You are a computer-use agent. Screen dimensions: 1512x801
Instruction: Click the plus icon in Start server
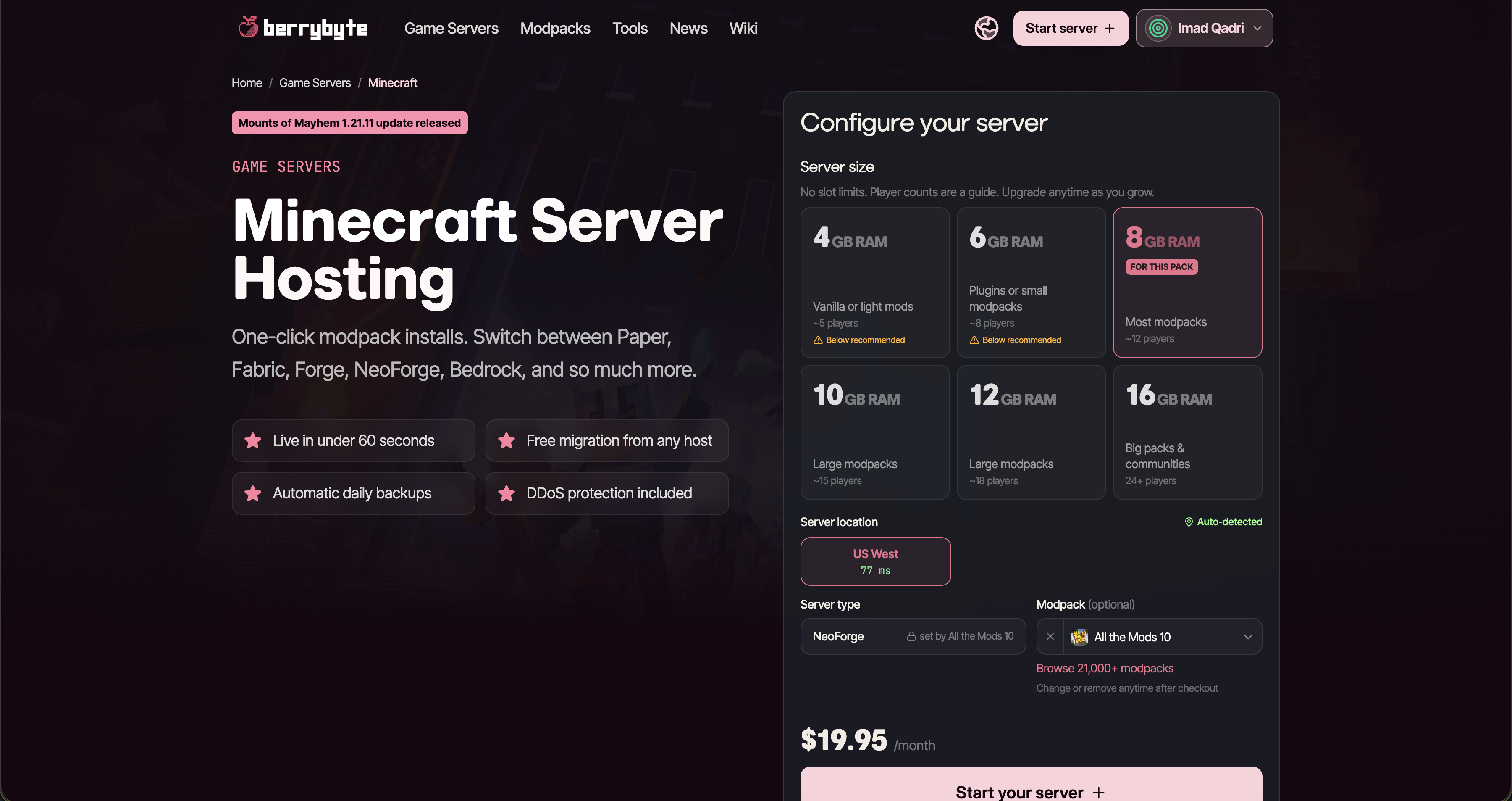[x=1109, y=28]
